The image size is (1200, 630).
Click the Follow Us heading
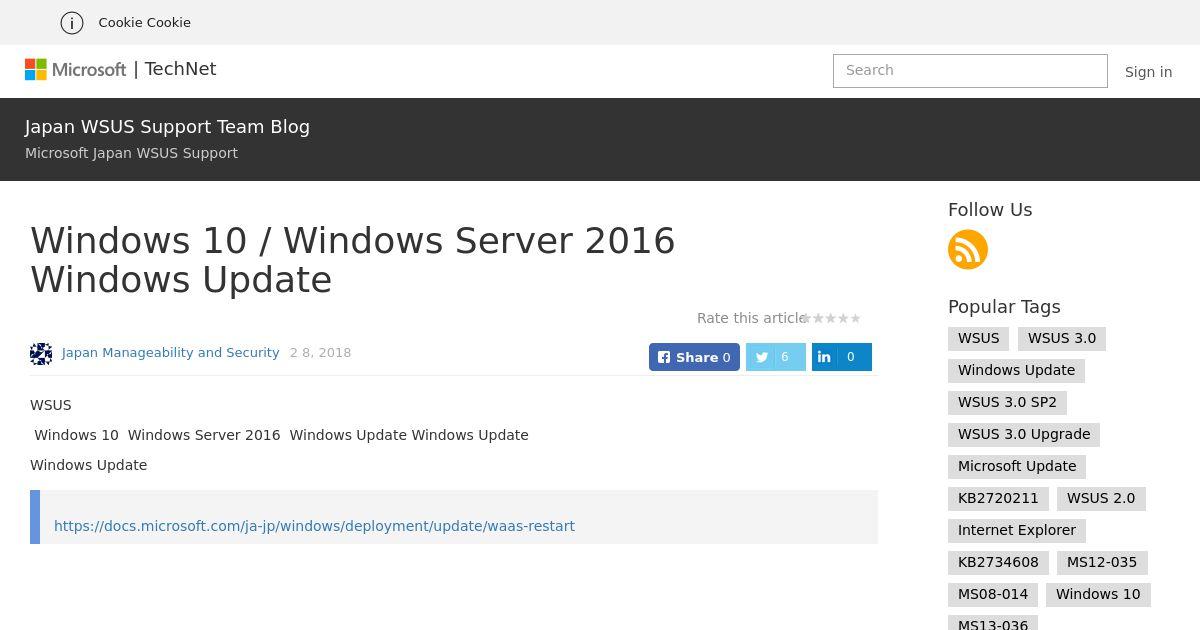[990, 210]
